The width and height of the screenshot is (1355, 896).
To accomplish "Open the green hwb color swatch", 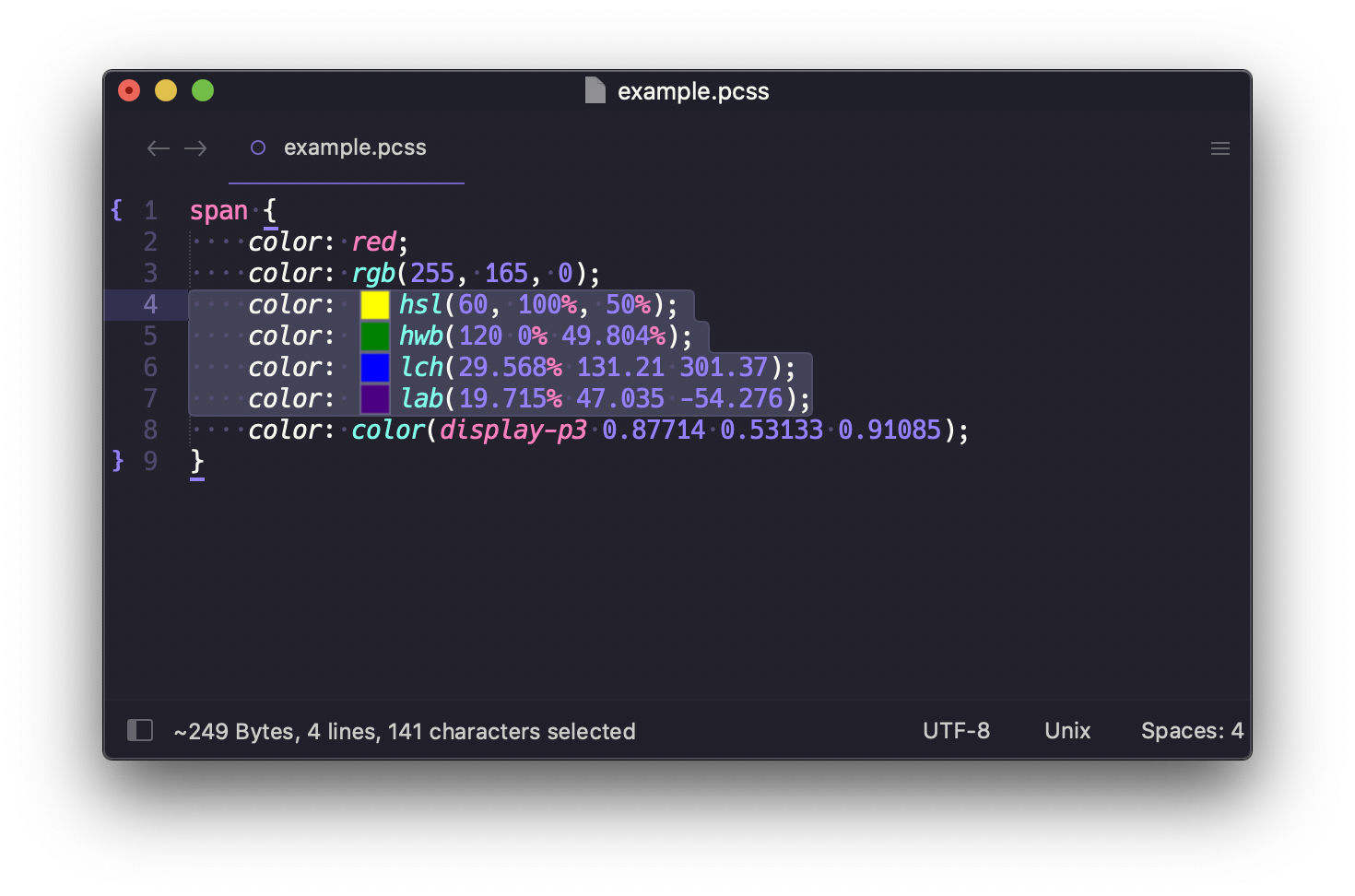I will 375,336.
